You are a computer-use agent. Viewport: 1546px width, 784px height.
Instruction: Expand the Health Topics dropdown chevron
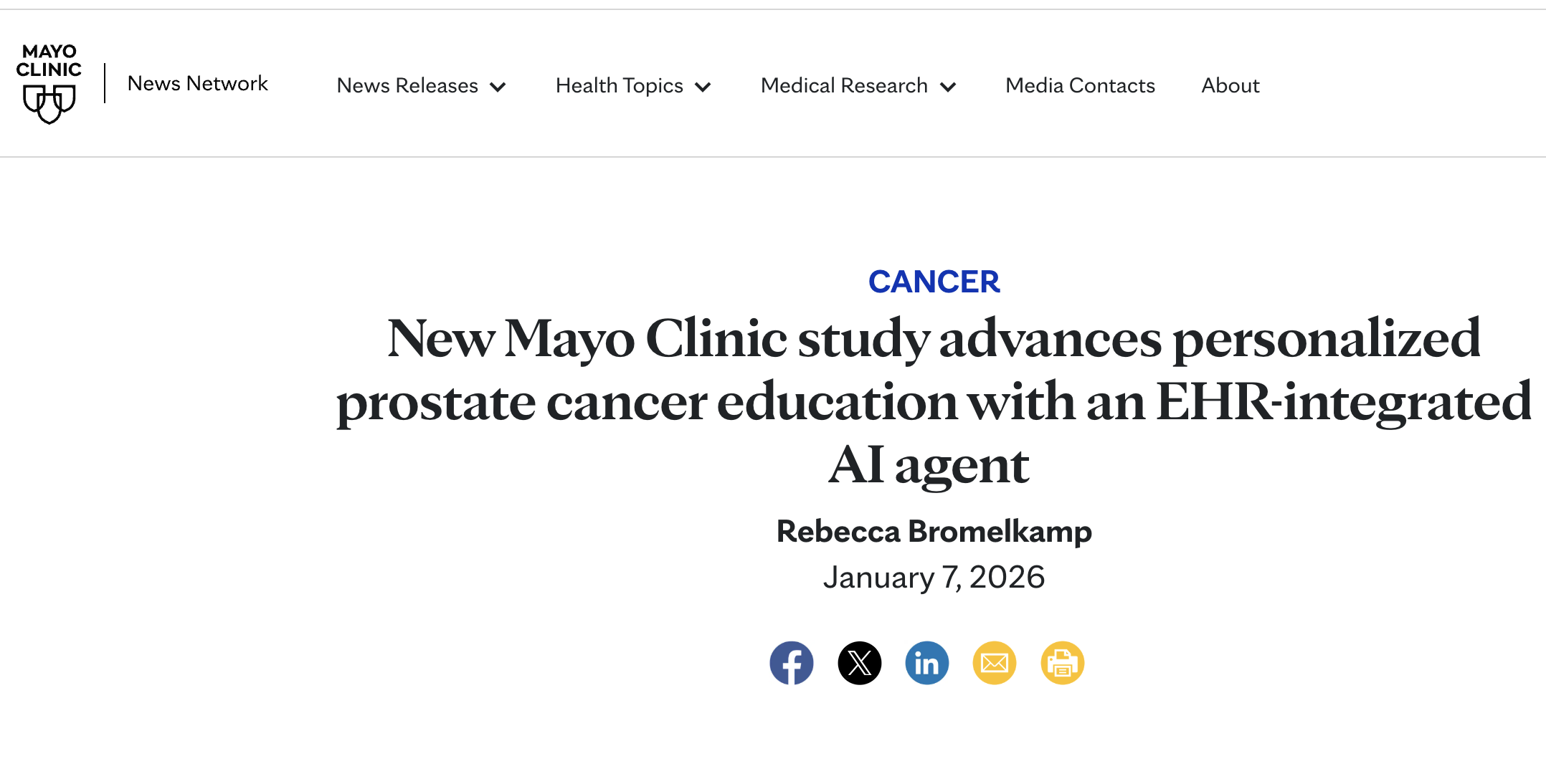click(x=703, y=87)
